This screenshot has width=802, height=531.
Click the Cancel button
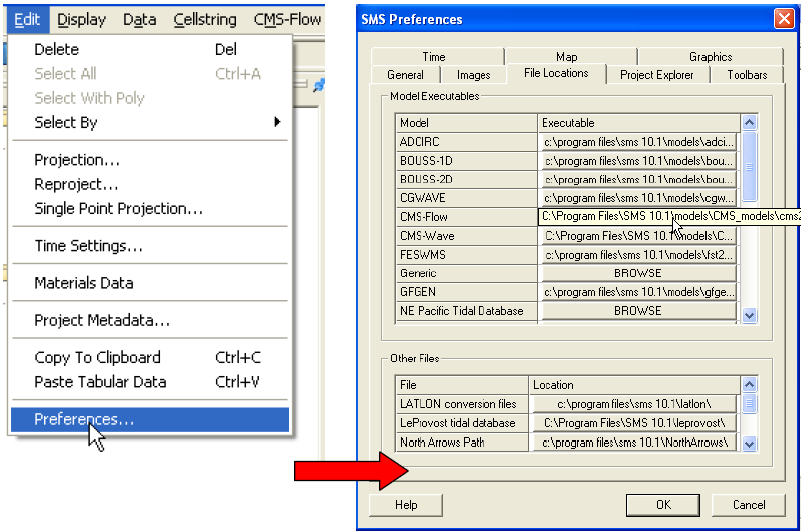749,505
